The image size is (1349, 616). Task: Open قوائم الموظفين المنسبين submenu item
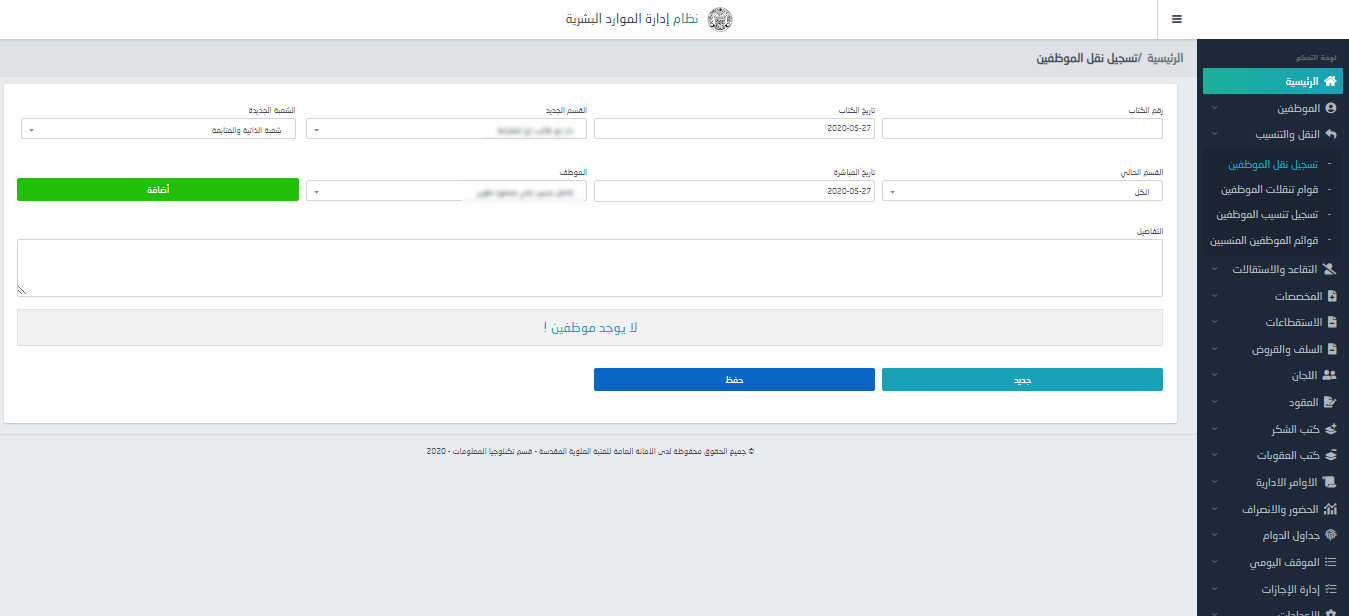tap(1264, 240)
